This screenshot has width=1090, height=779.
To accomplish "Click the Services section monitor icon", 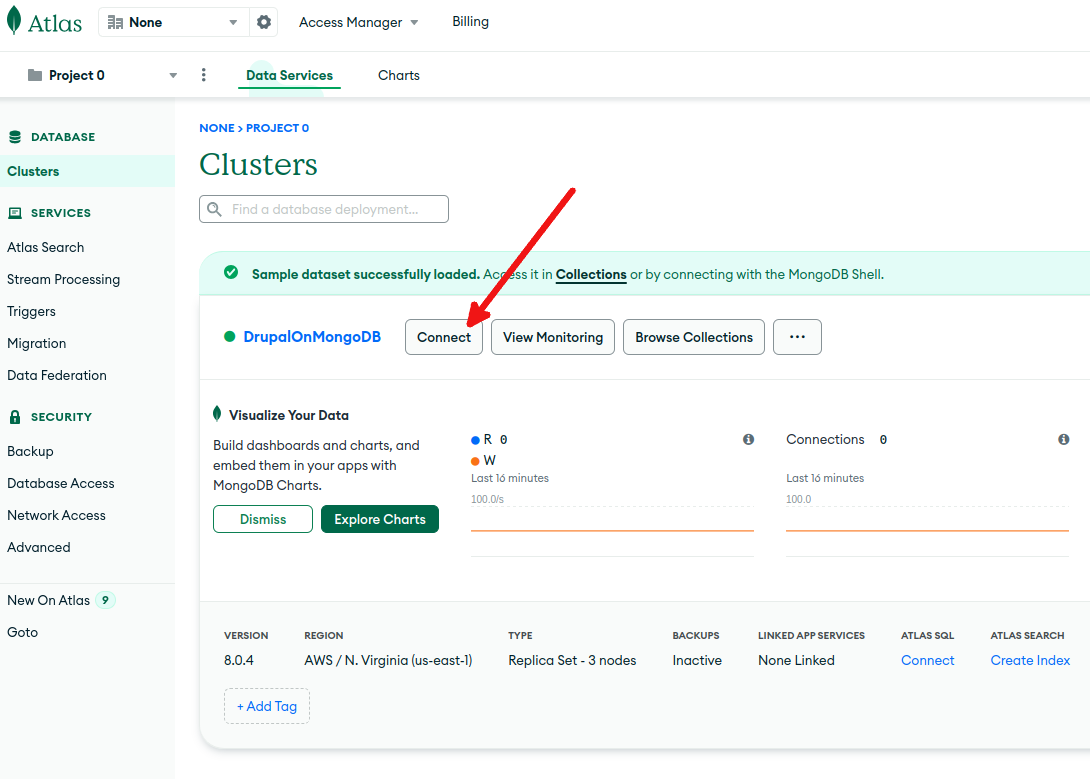I will coord(15,213).
